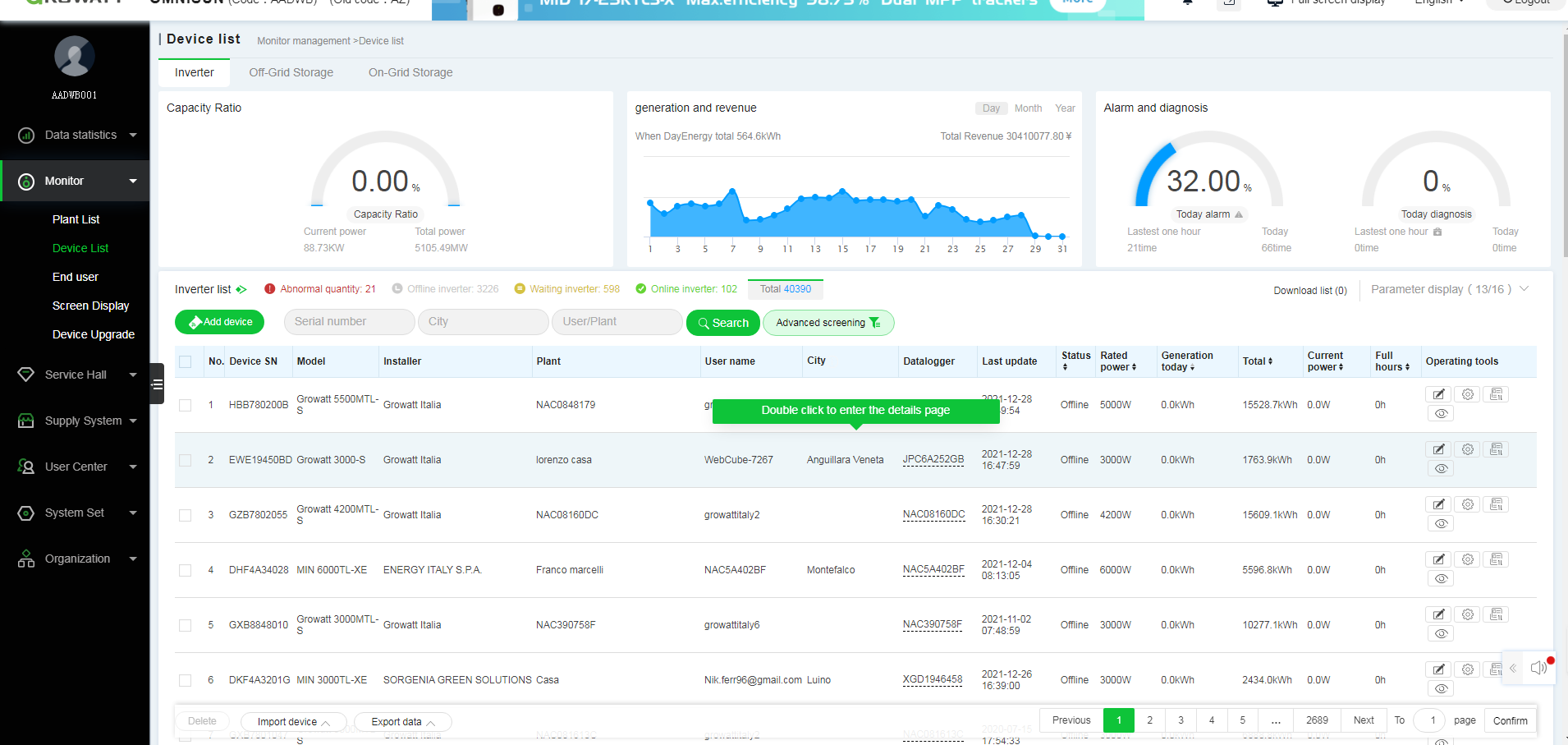Switch to the Off-Grid Storage tab
The width and height of the screenshot is (1568, 745).
(x=291, y=72)
